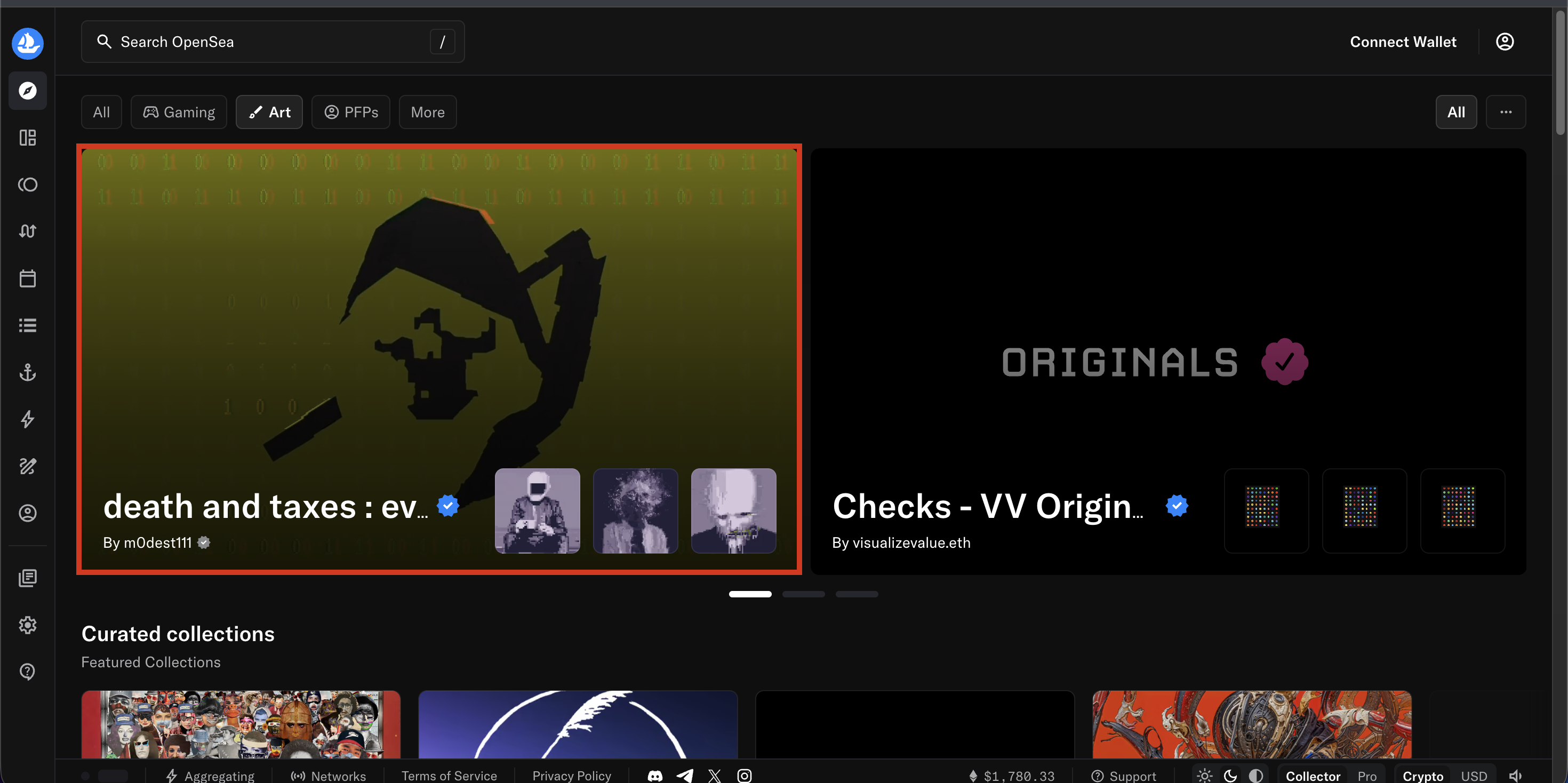Click the OpenSea logo
Viewport: 1568px width, 783px height.
[27, 43]
